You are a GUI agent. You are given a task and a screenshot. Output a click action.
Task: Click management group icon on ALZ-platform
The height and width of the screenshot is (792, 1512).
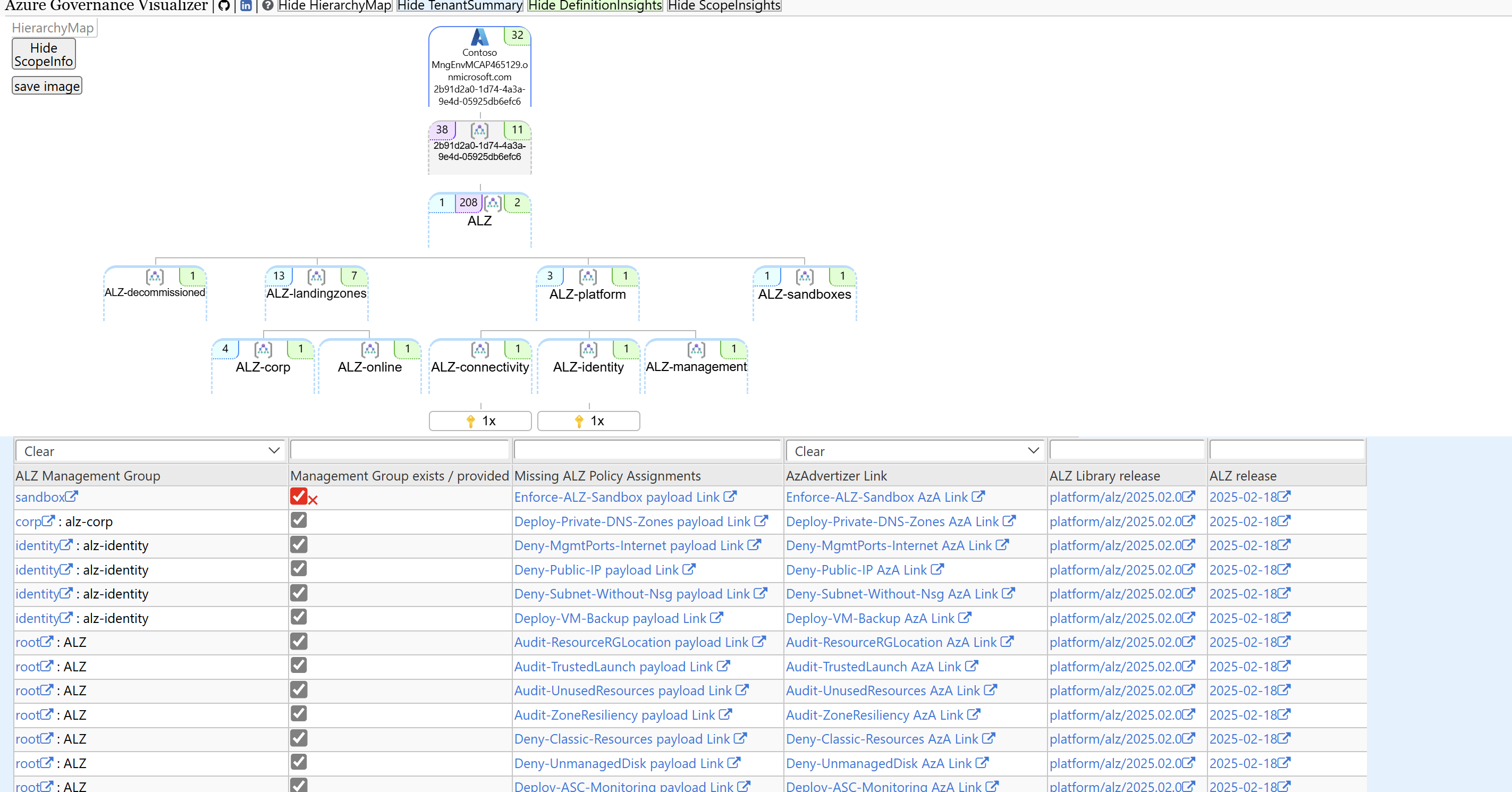(x=588, y=276)
